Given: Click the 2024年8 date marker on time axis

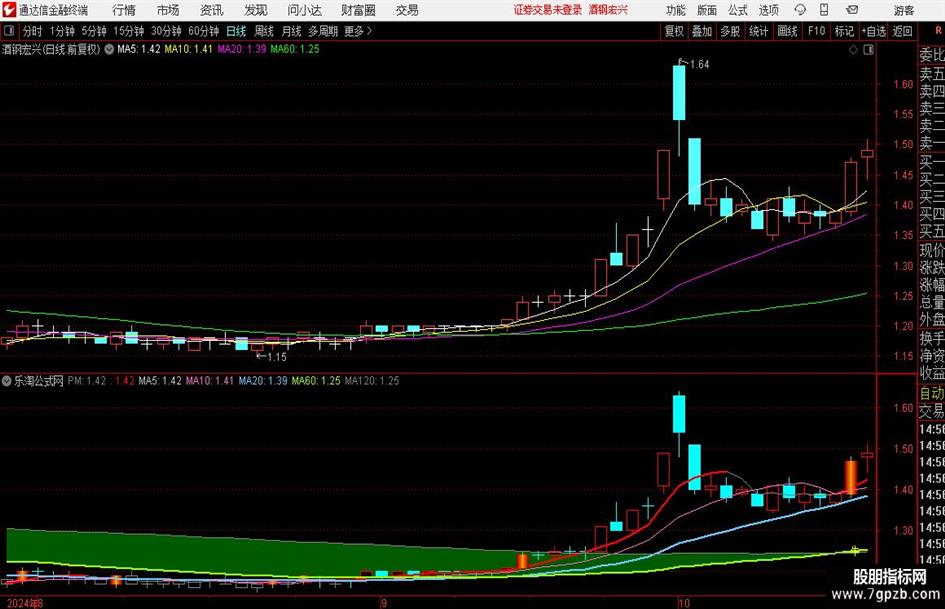Looking at the screenshot, I should tap(25, 603).
